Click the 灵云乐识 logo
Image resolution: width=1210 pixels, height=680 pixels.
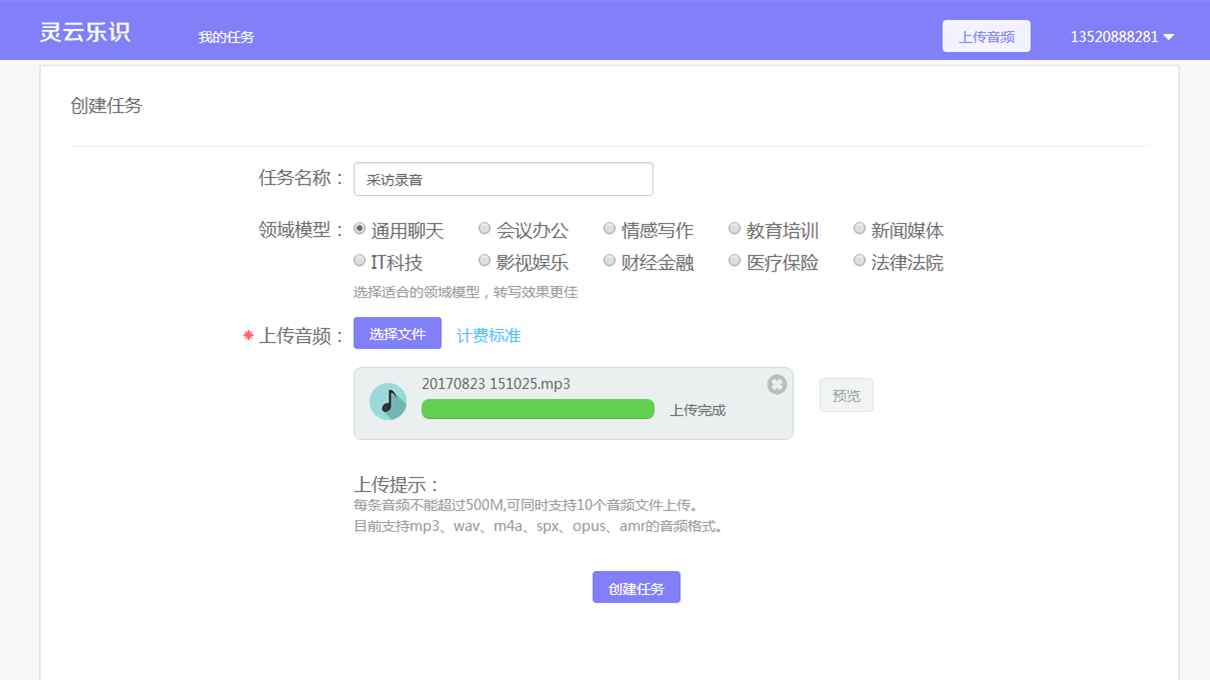pyautogui.click(x=85, y=32)
